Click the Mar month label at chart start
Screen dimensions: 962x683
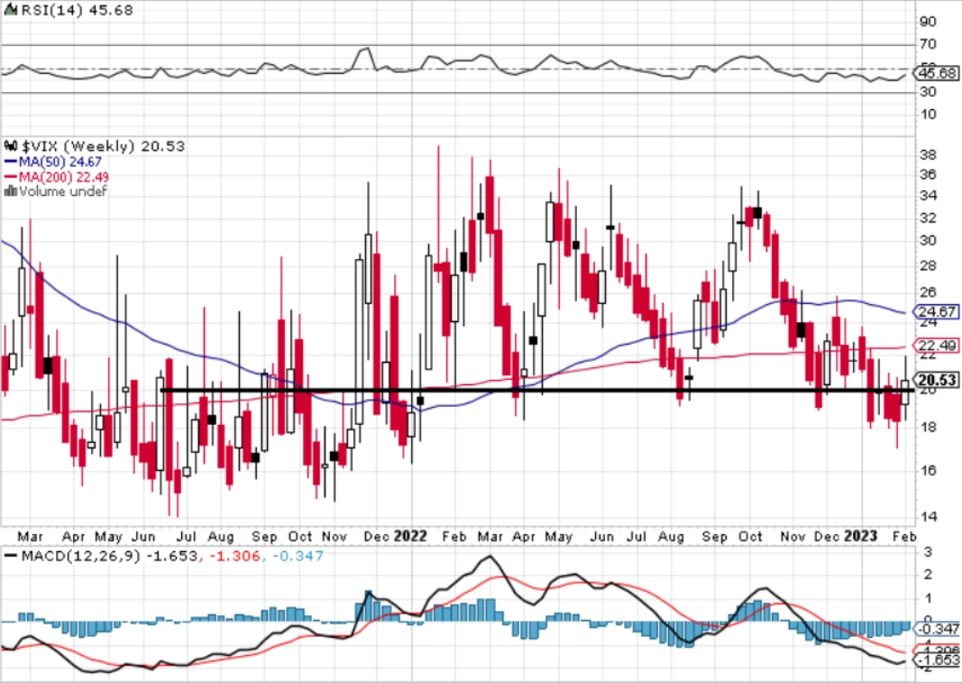click(x=30, y=536)
